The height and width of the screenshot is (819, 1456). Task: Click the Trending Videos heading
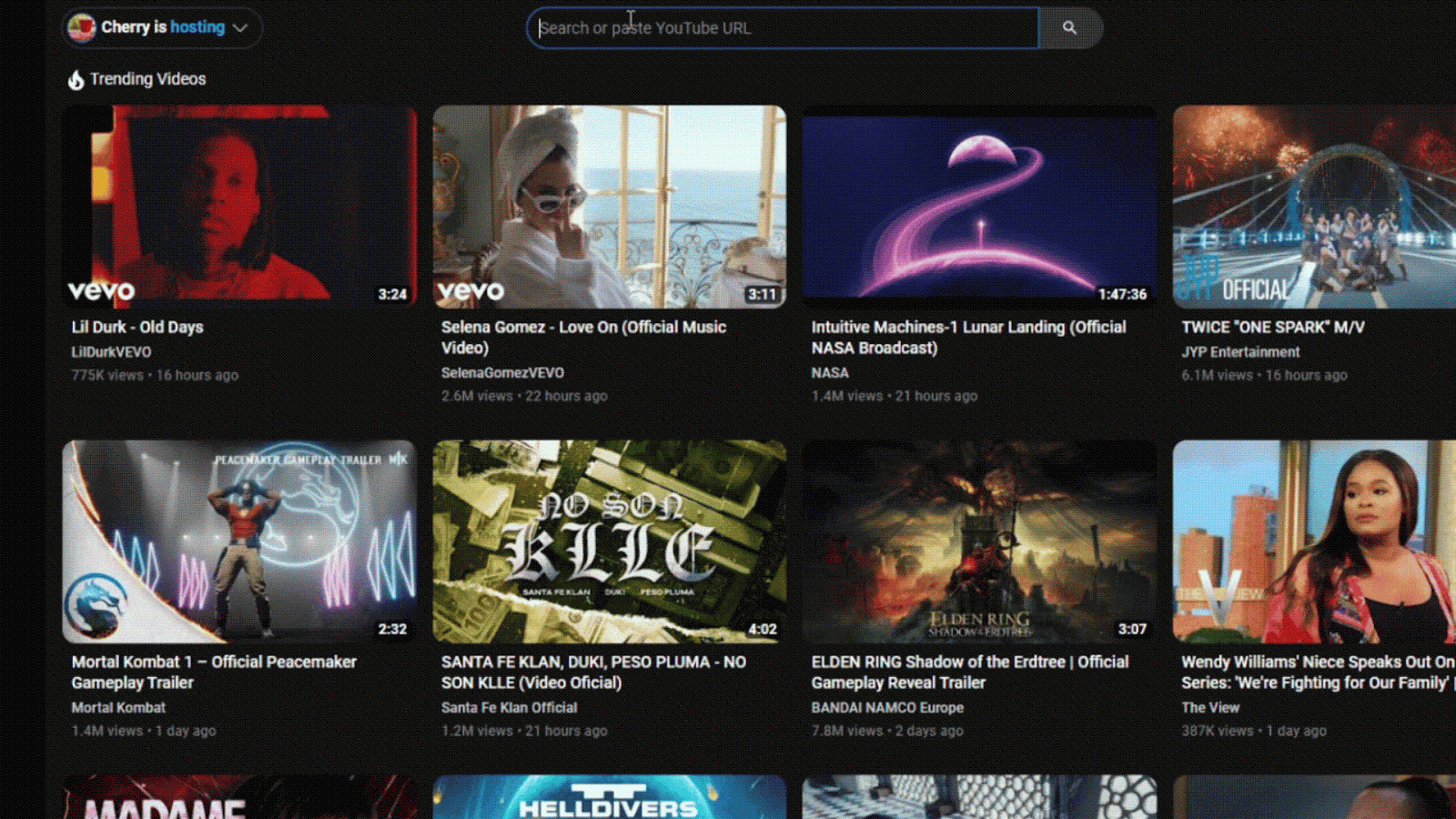pos(147,79)
